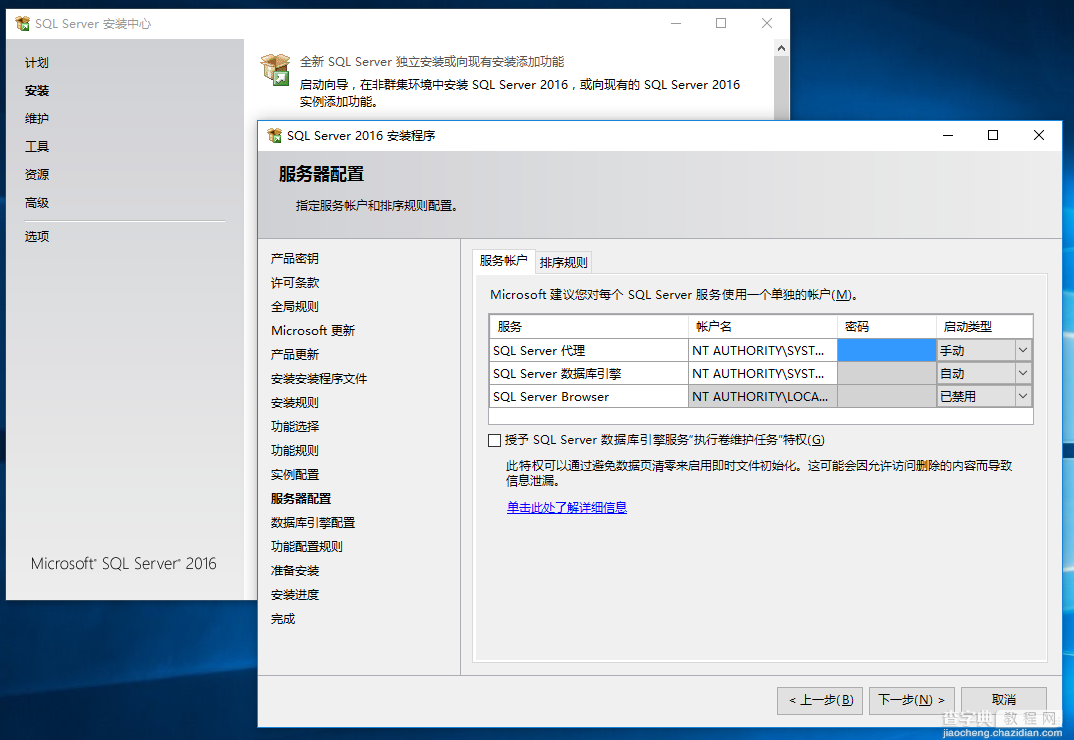Open startup type dropdown for SQL Server 数据库引擎
This screenshot has height=740, width=1074.
click(x=1023, y=373)
